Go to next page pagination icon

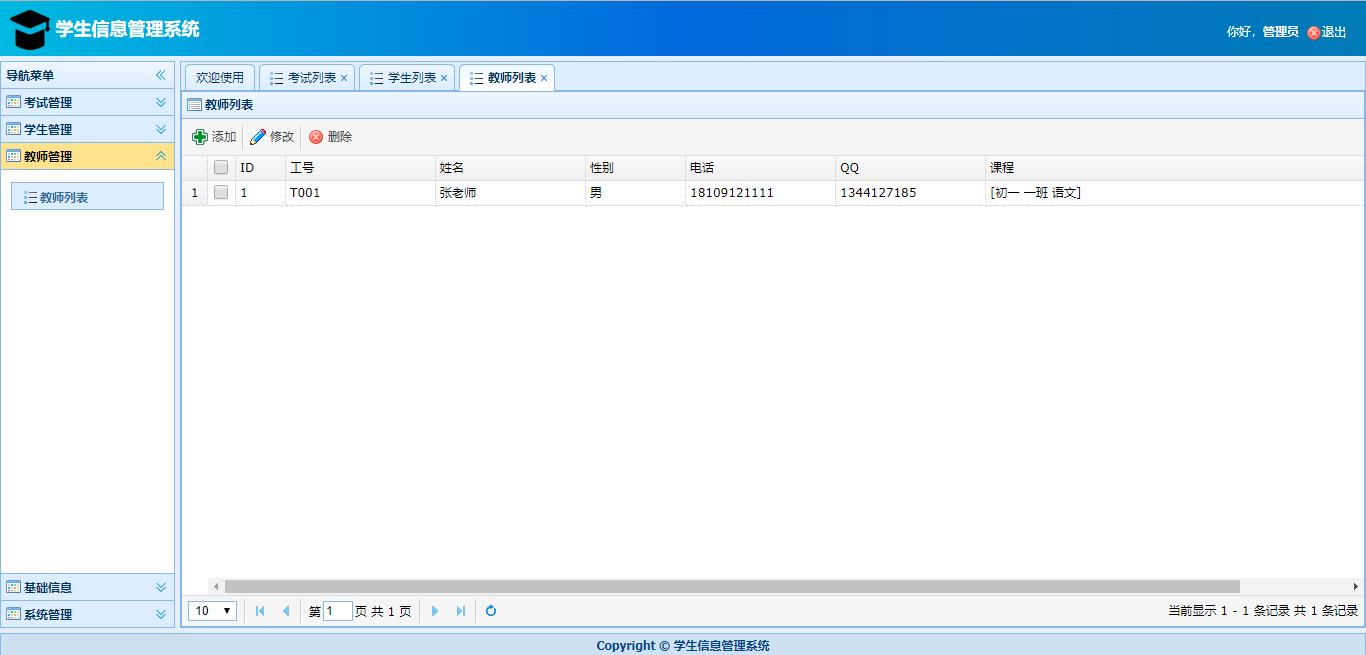tap(435, 610)
